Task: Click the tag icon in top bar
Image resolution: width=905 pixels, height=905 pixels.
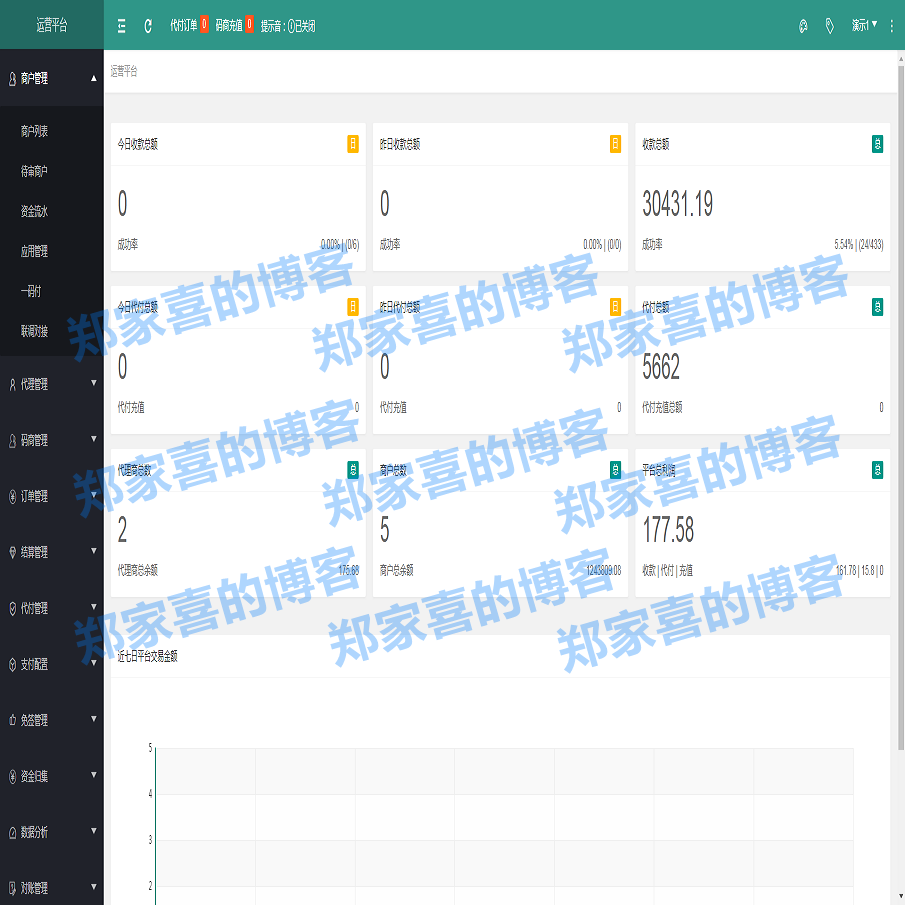Action: pos(830,27)
